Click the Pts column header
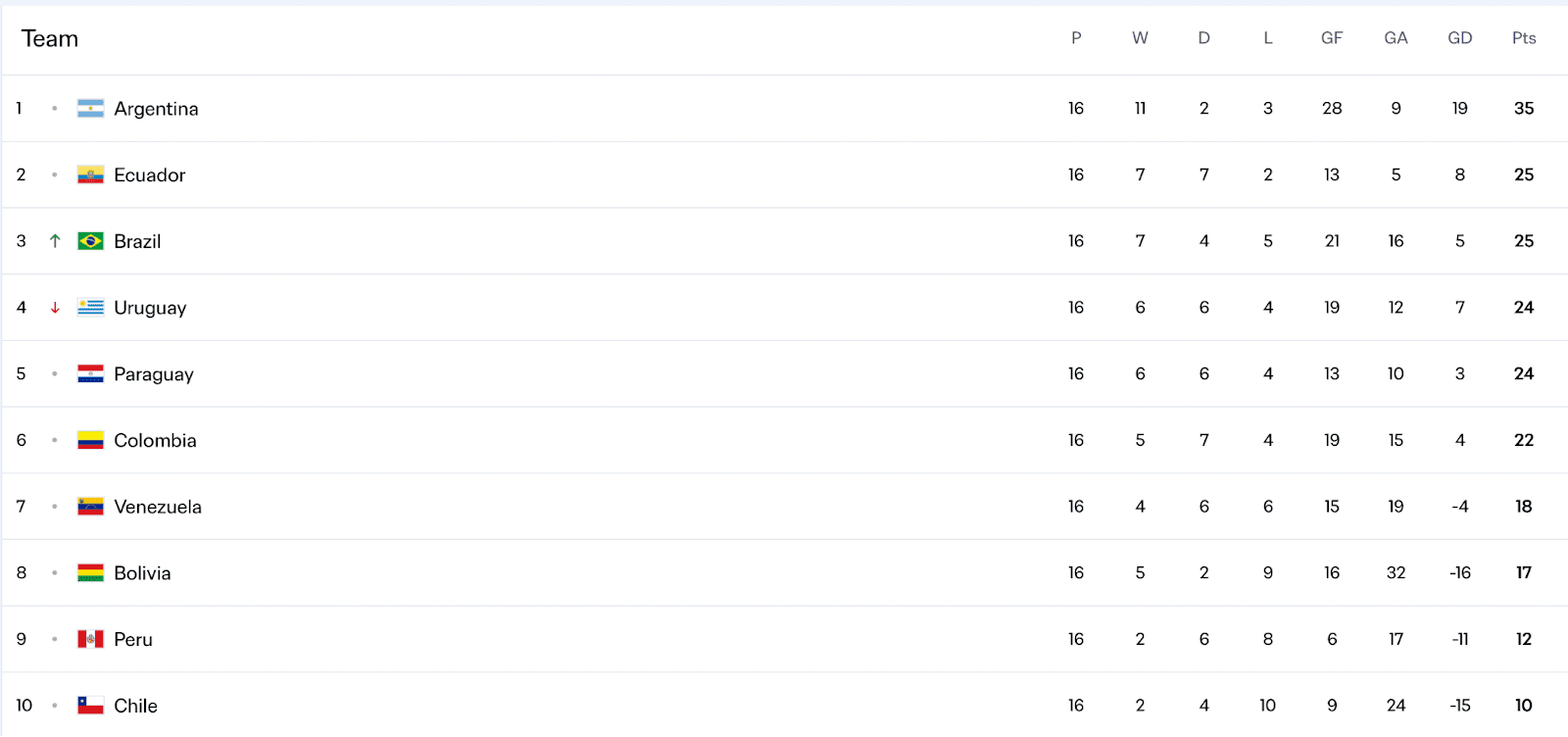 tap(1523, 38)
